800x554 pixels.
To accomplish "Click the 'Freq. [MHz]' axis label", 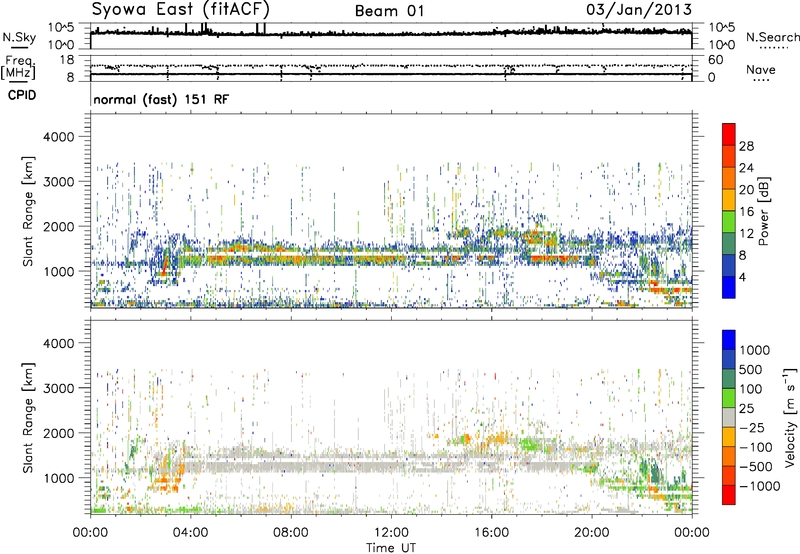I will coord(18,68).
